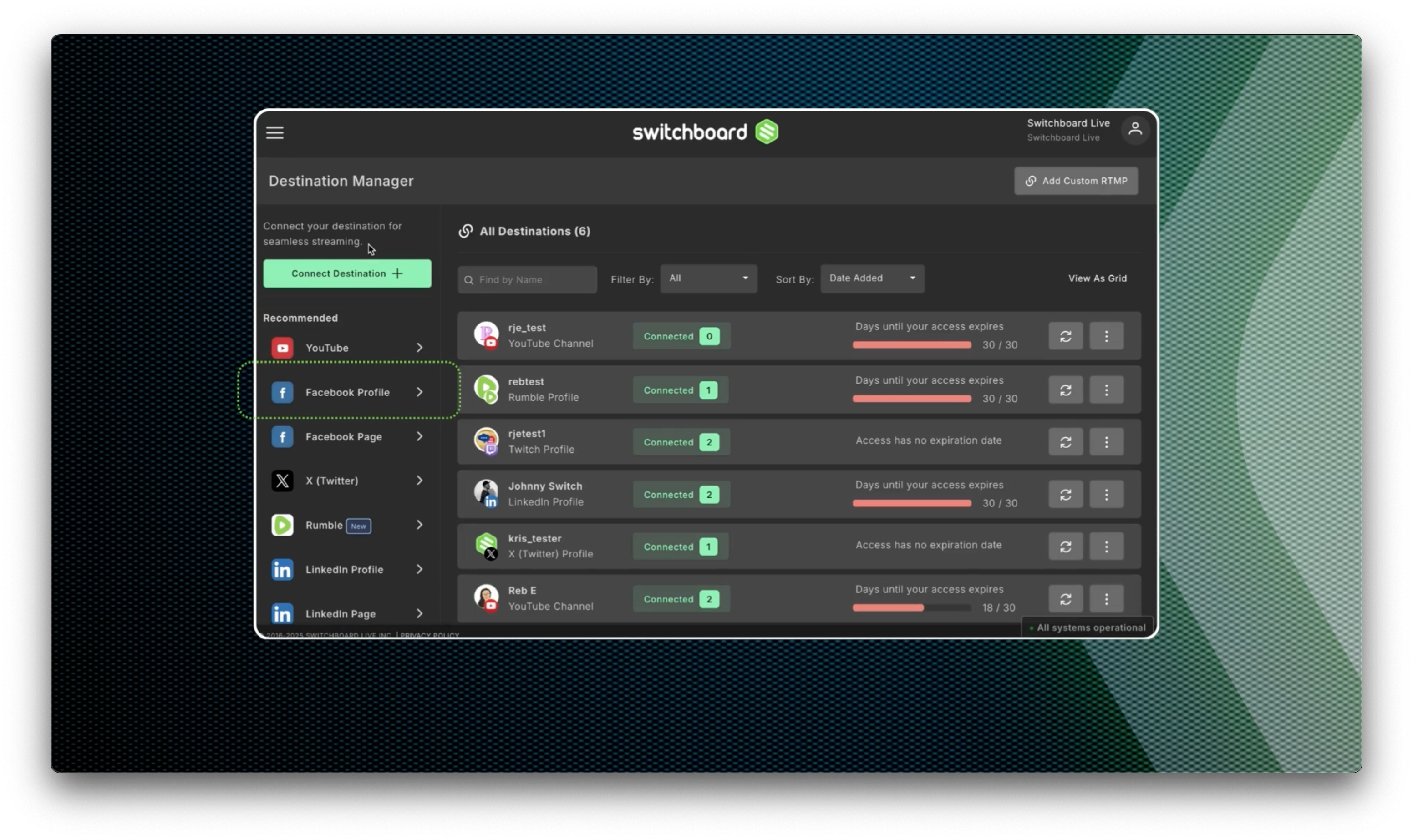Click "Access has no expiration date" for kris_tester
The height and width of the screenshot is (840, 1413).
pos(928,545)
